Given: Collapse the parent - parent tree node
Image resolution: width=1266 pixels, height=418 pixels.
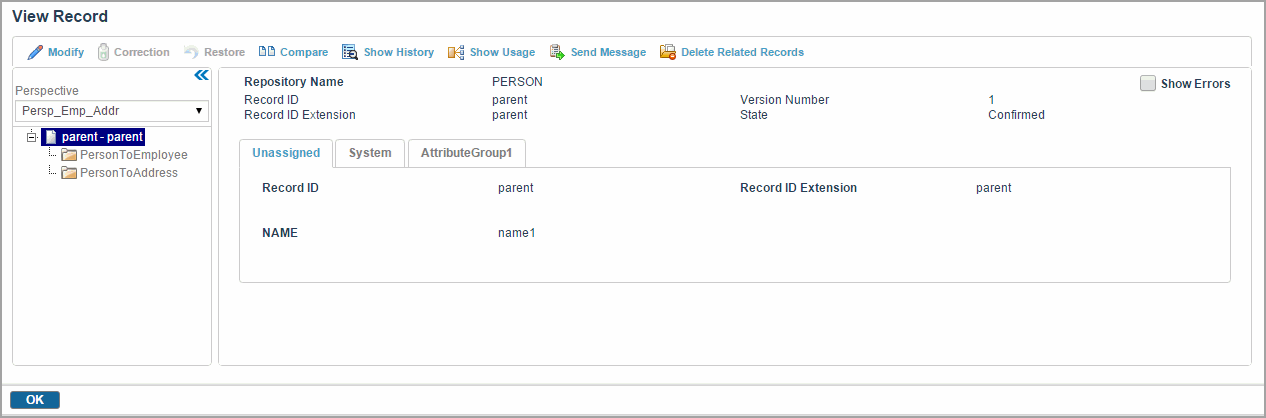Looking at the screenshot, I should [32, 137].
